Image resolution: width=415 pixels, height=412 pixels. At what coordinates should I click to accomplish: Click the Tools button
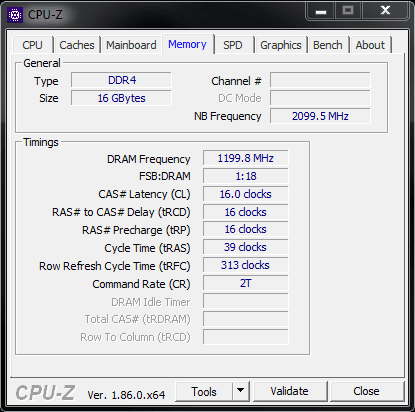(204, 392)
